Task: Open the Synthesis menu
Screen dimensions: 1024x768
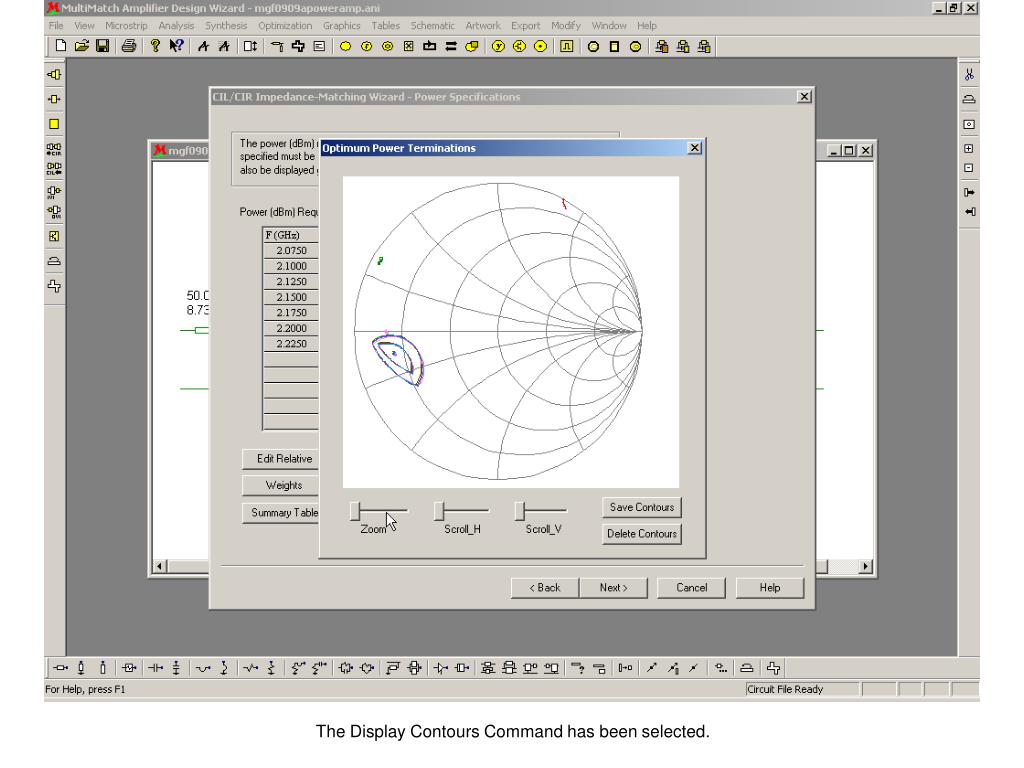Action: (226, 25)
